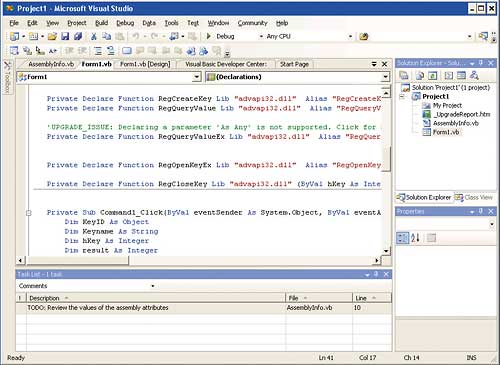Switch to the Form1.vb [Design] tab
The width and height of the screenshot is (500, 365).
tap(145, 64)
